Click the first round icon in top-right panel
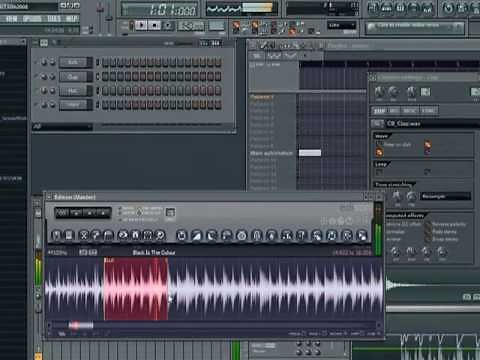The height and width of the screenshot is (360, 480). tap(373, 8)
